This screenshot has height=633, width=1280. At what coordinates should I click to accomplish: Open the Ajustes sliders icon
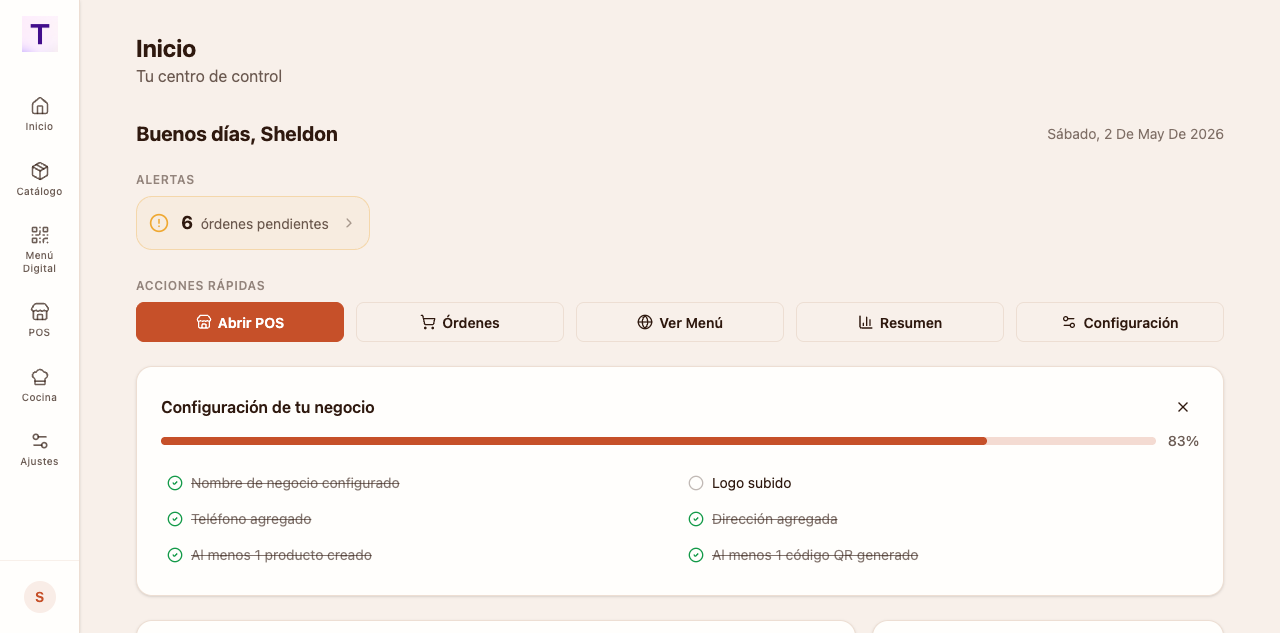coord(40,441)
